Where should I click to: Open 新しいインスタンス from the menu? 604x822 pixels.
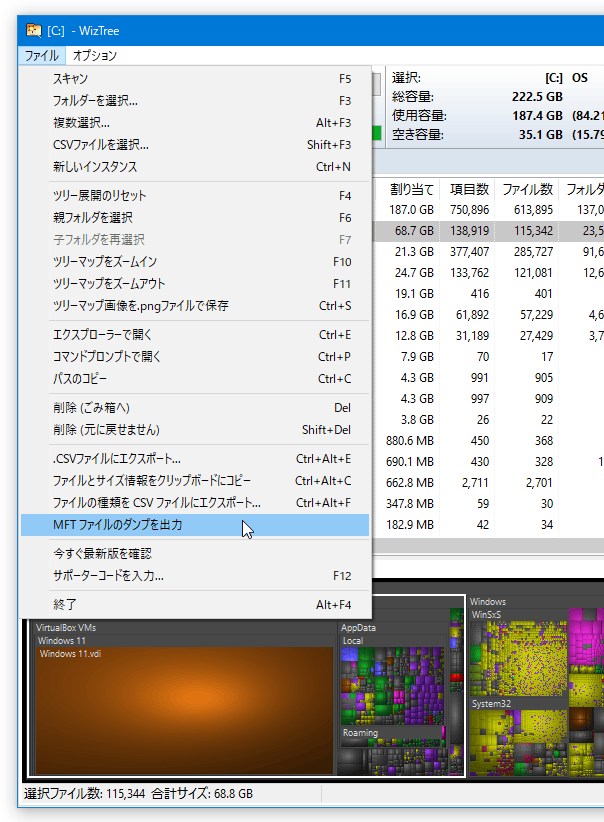(x=195, y=167)
